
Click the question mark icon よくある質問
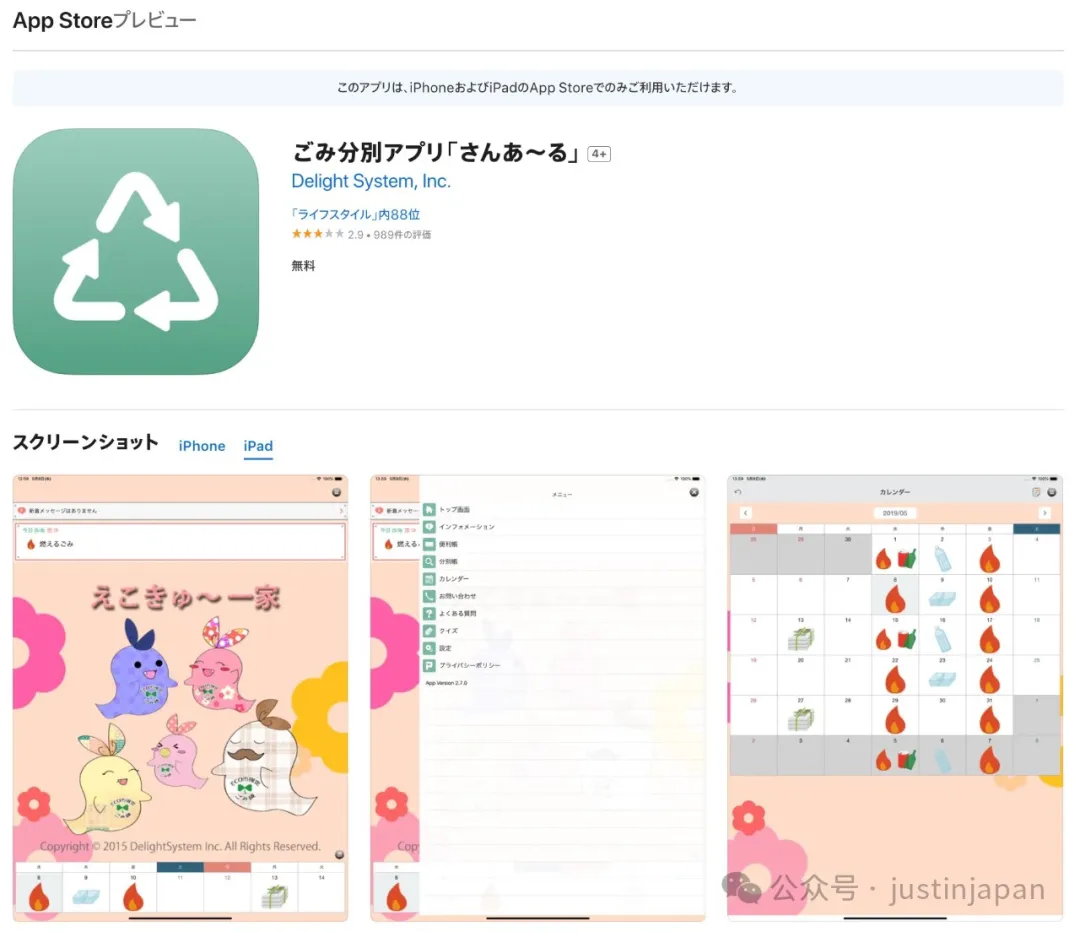coord(429,613)
